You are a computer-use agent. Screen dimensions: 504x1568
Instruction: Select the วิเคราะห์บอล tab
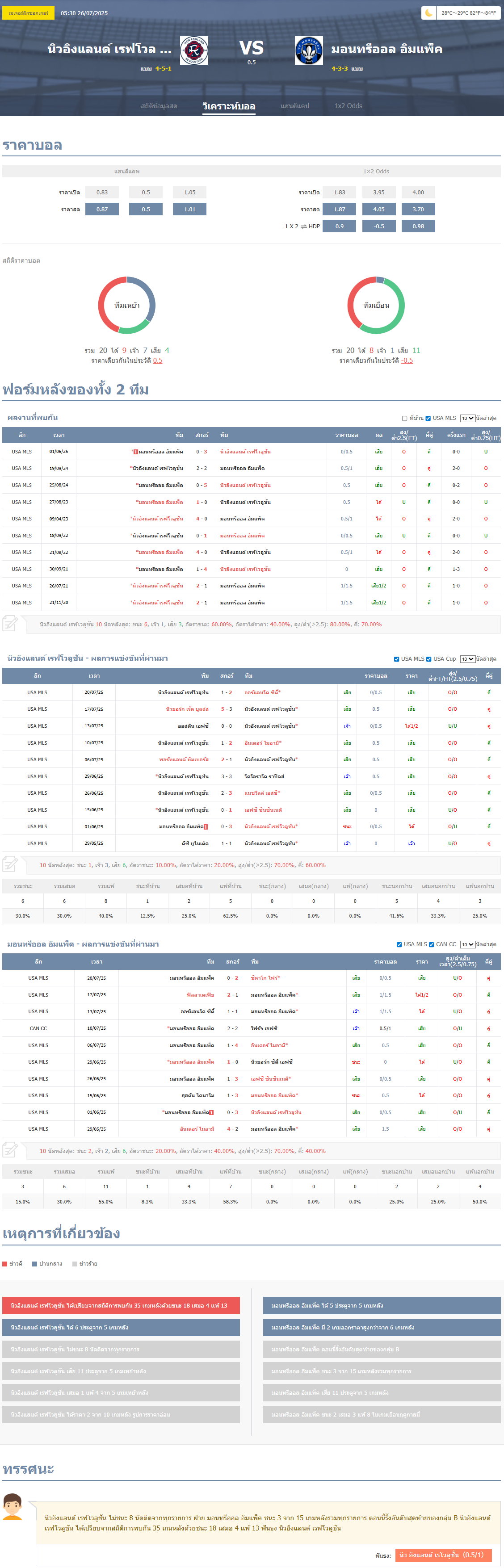click(229, 106)
